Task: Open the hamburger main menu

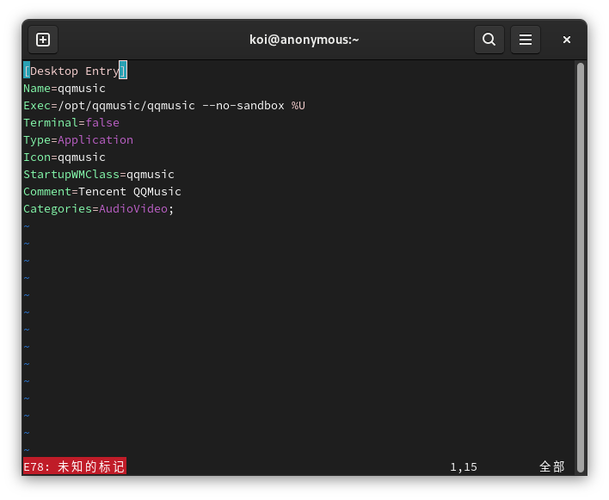Action: point(525,40)
